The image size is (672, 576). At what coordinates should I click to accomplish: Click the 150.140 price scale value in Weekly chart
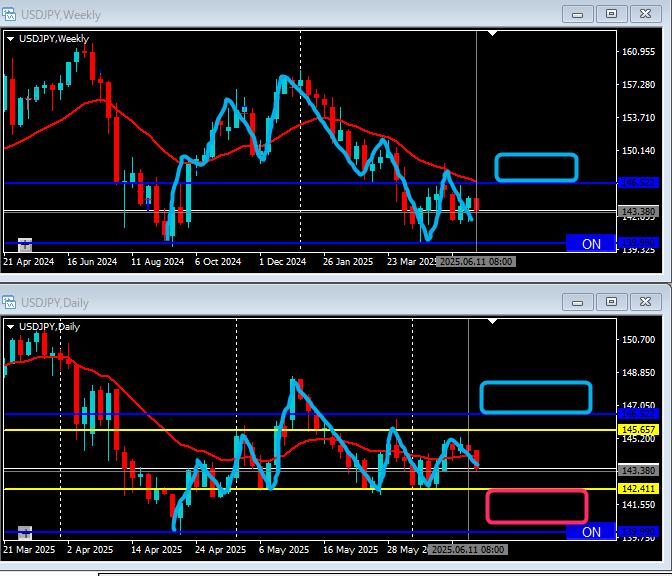click(x=638, y=150)
